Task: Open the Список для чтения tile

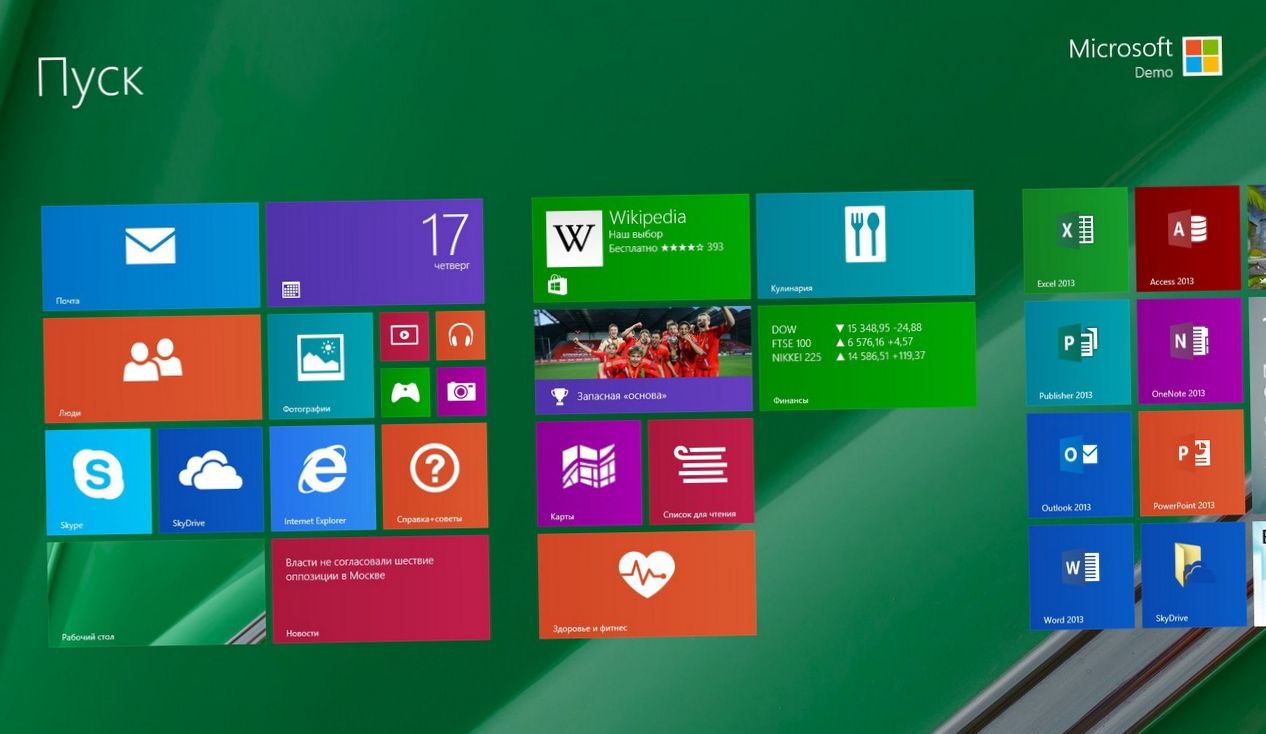Action: pyautogui.click(x=700, y=471)
